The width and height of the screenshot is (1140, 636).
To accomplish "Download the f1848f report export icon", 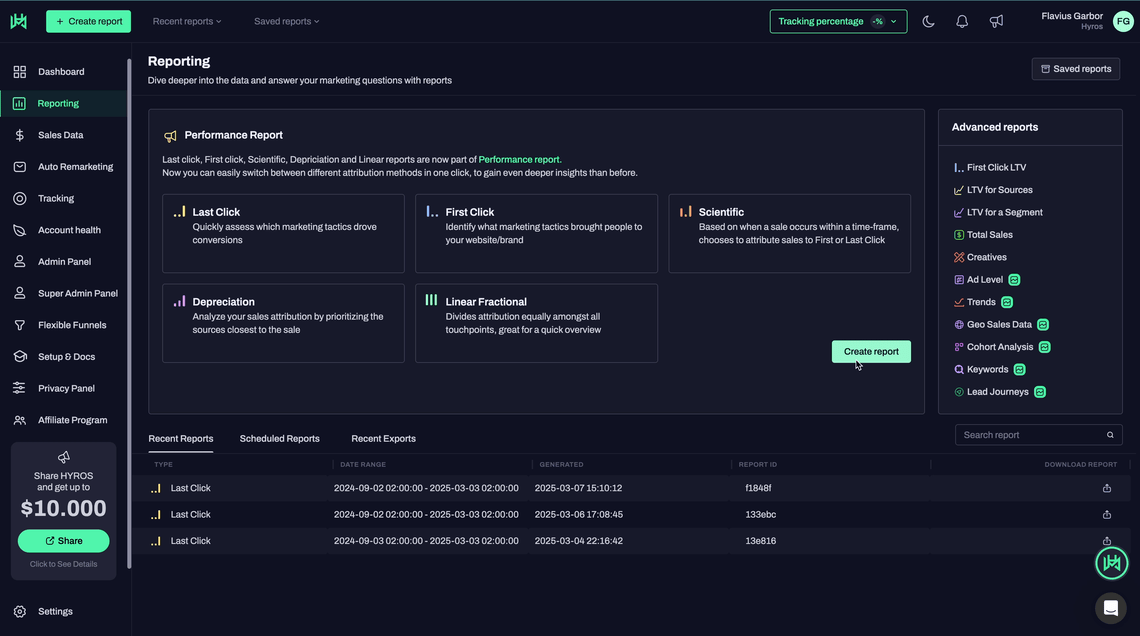I will tap(1107, 488).
